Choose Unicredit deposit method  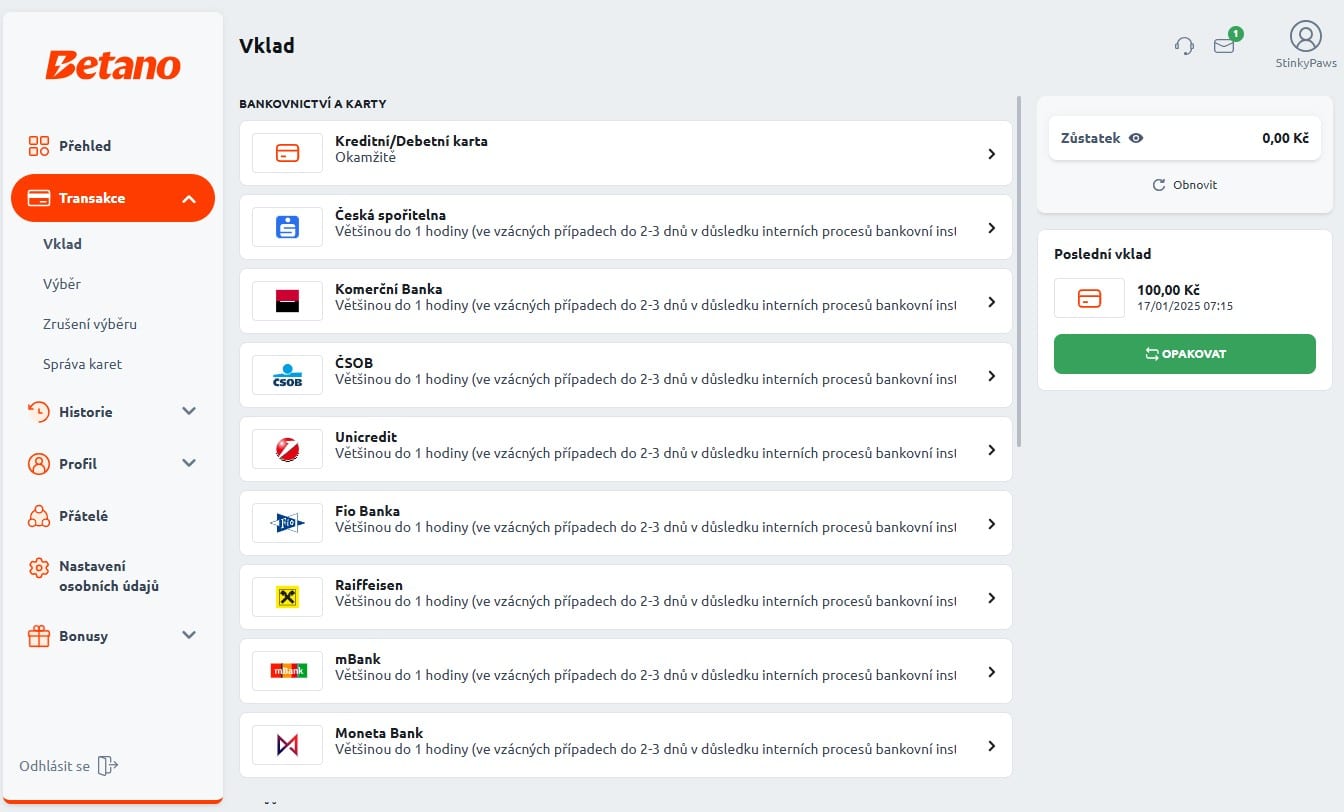626,449
